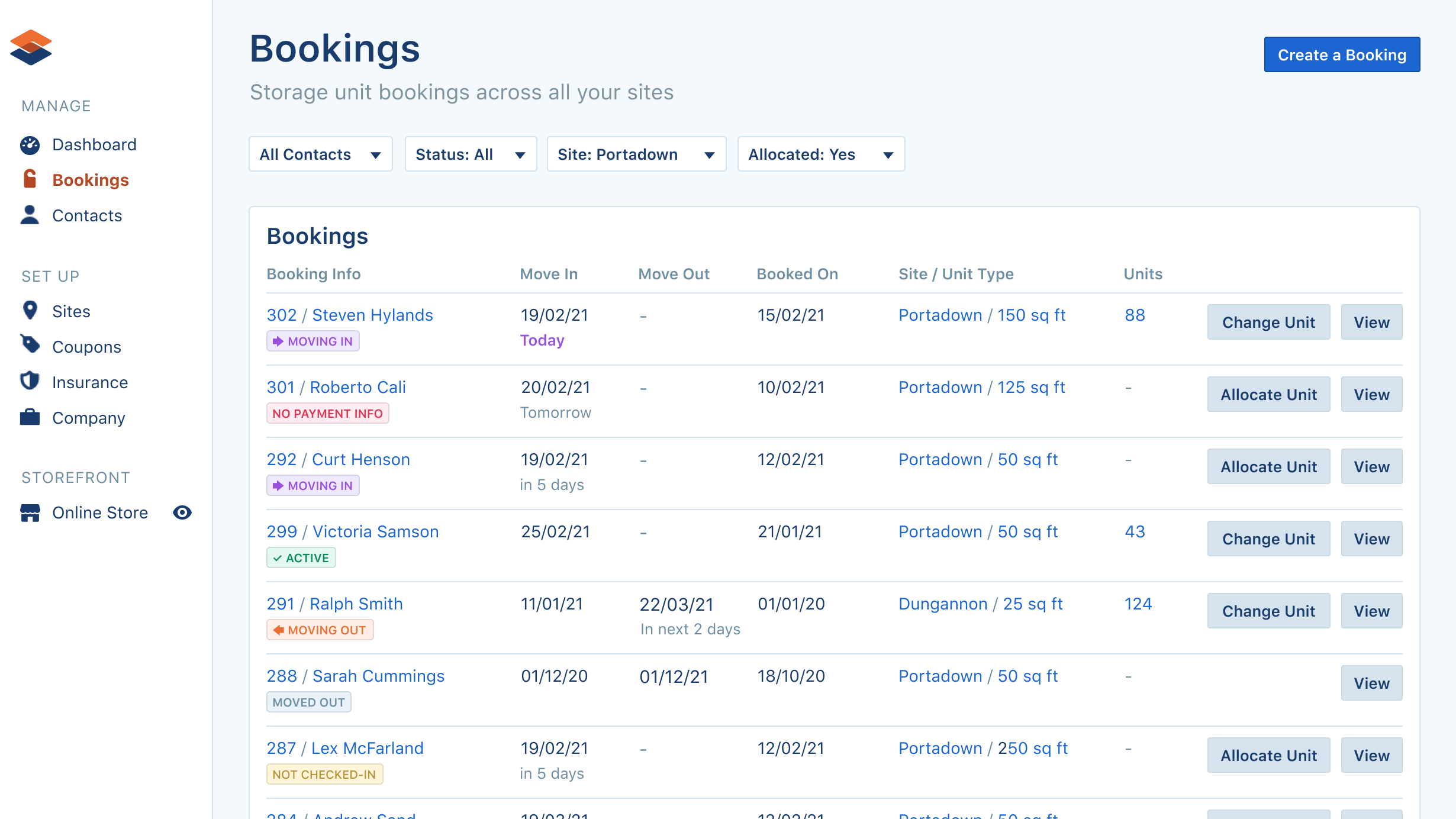The width and height of the screenshot is (1456, 819).
Task: Click the Dashboard gauge icon
Action: 30,145
